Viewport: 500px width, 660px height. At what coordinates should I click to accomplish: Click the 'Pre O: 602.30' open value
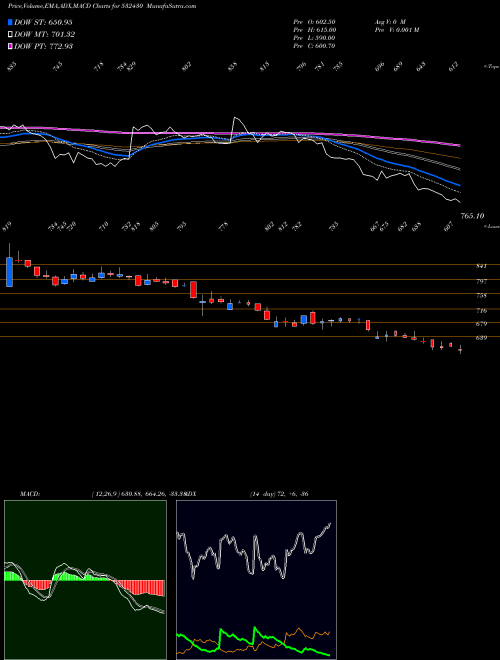point(314,22)
